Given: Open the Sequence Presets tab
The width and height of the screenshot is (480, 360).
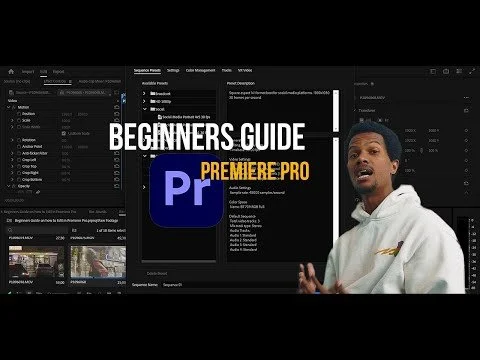Looking at the screenshot, I should (147, 70).
